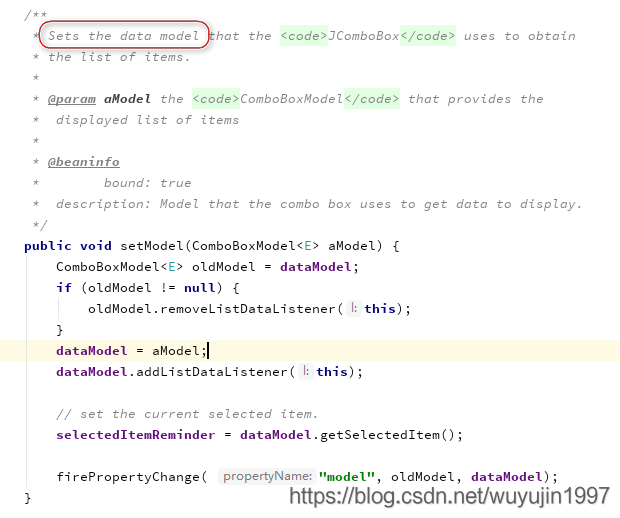The image size is (620, 518).
Task: Click the closing </code> tag after ComboBoxModel comment
Action: pos(372,99)
